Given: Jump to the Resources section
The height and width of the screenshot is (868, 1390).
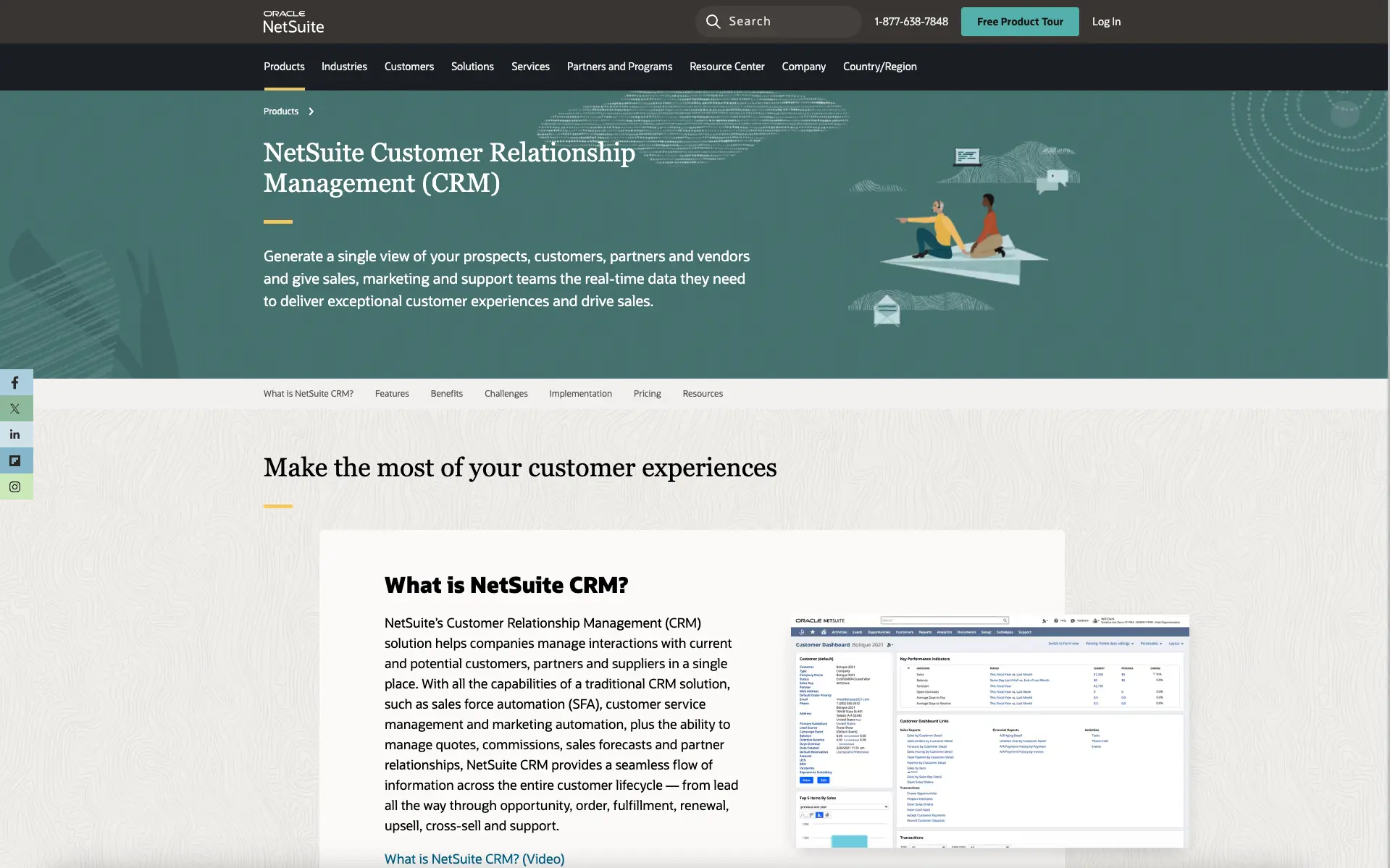Looking at the screenshot, I should coord(703,394).
